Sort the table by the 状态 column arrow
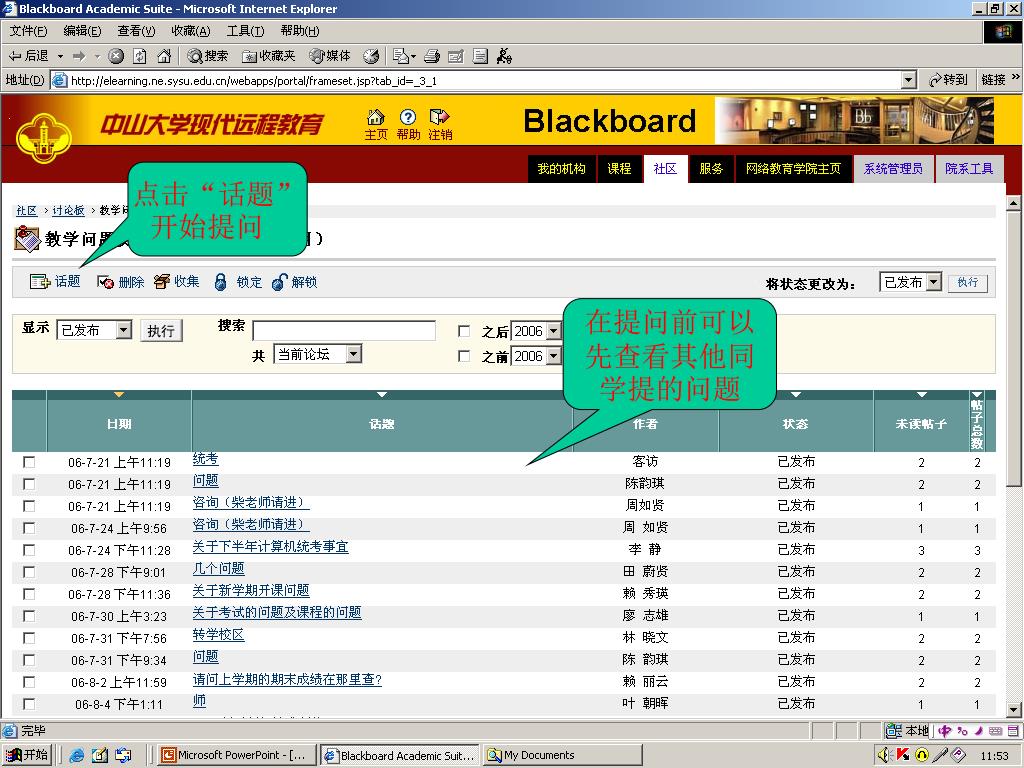Image resolution: width=1024 pixels, height=768 pixels. pyautogui.click(x=795, y=394)
